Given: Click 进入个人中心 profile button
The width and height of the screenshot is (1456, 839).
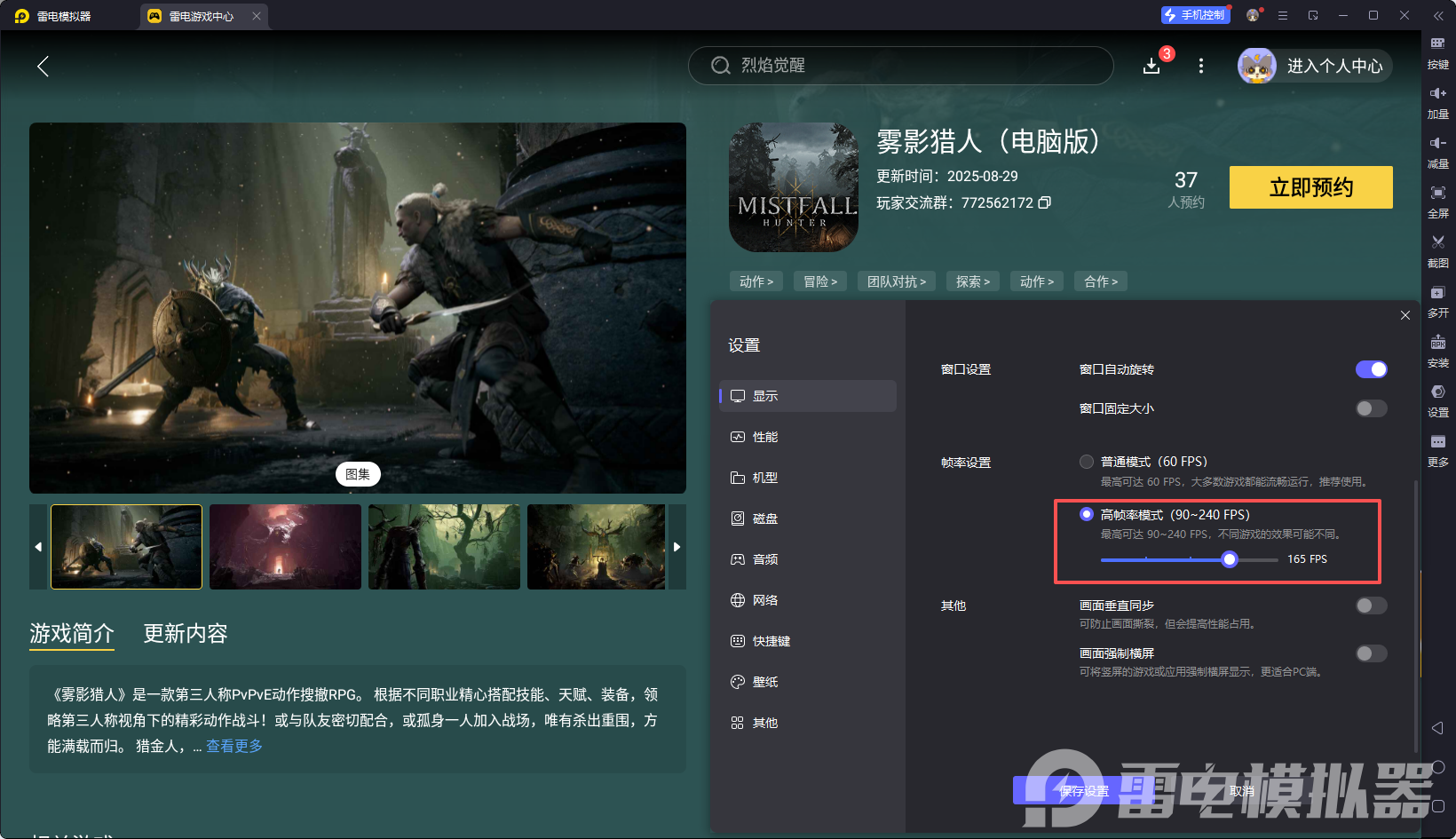Looking at the screenshot, I should click(x=1315, y=66).
